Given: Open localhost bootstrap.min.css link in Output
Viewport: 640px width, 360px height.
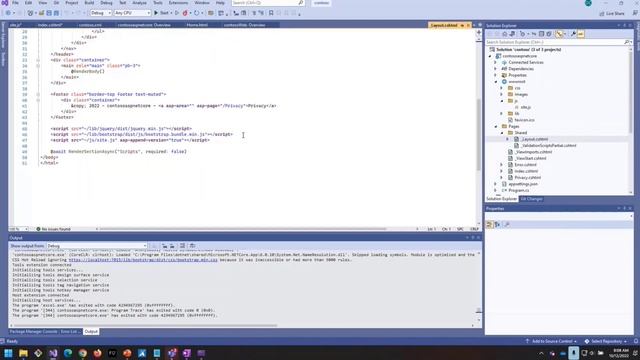Looking at the screenshot, I should (143, 260).
